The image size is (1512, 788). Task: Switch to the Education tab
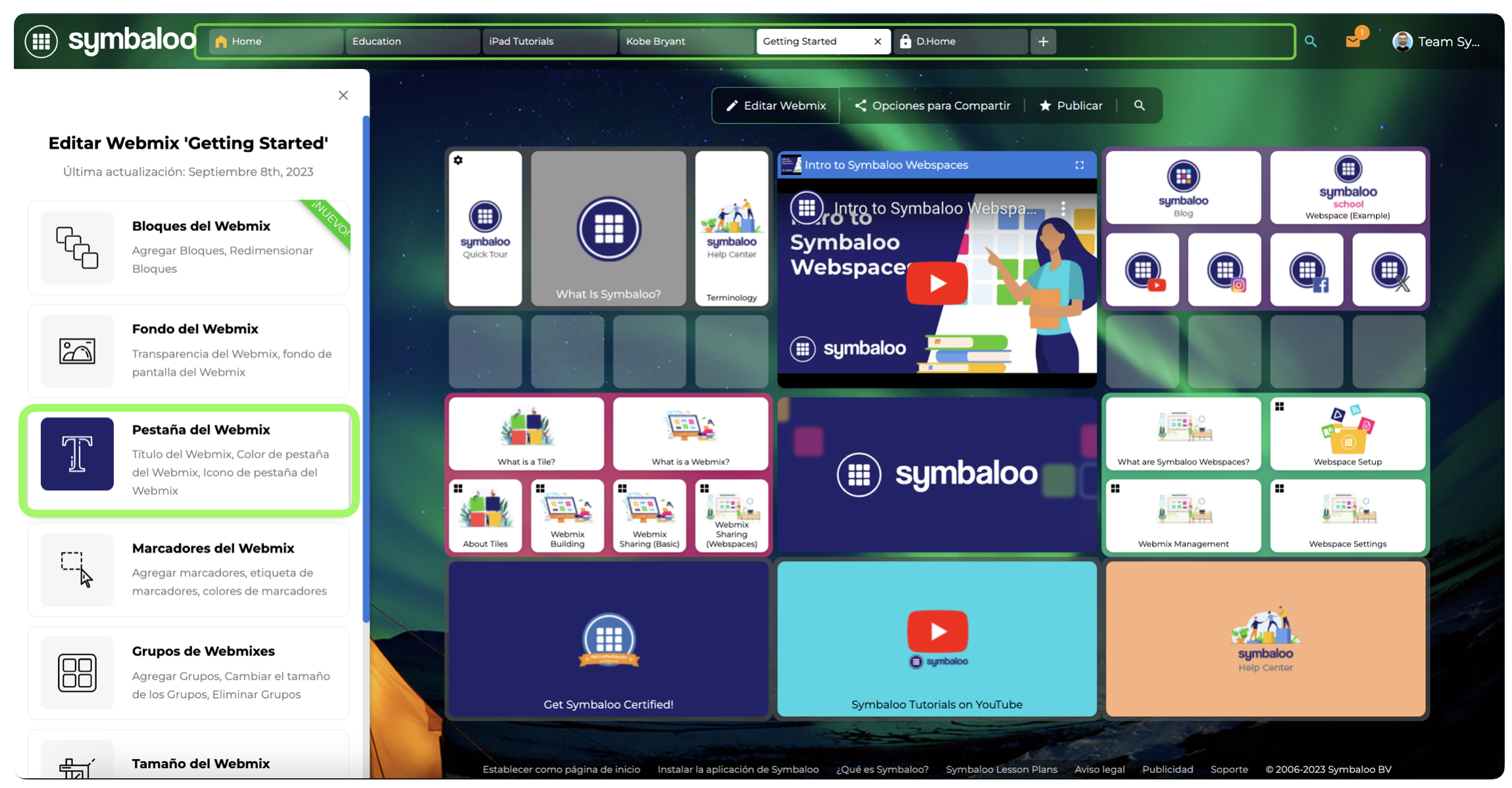(413, 41)
